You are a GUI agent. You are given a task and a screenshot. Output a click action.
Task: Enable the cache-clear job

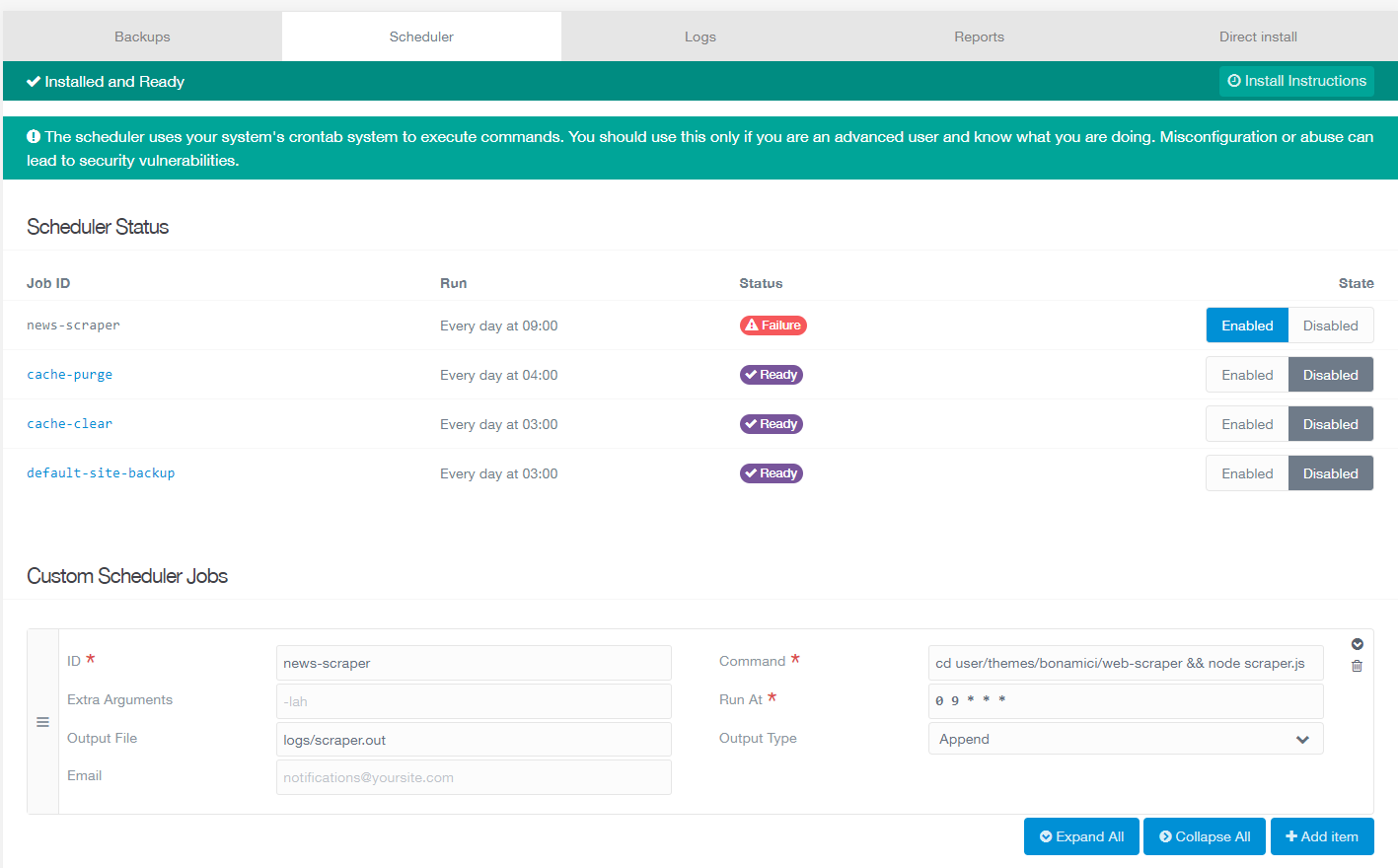1247,424
